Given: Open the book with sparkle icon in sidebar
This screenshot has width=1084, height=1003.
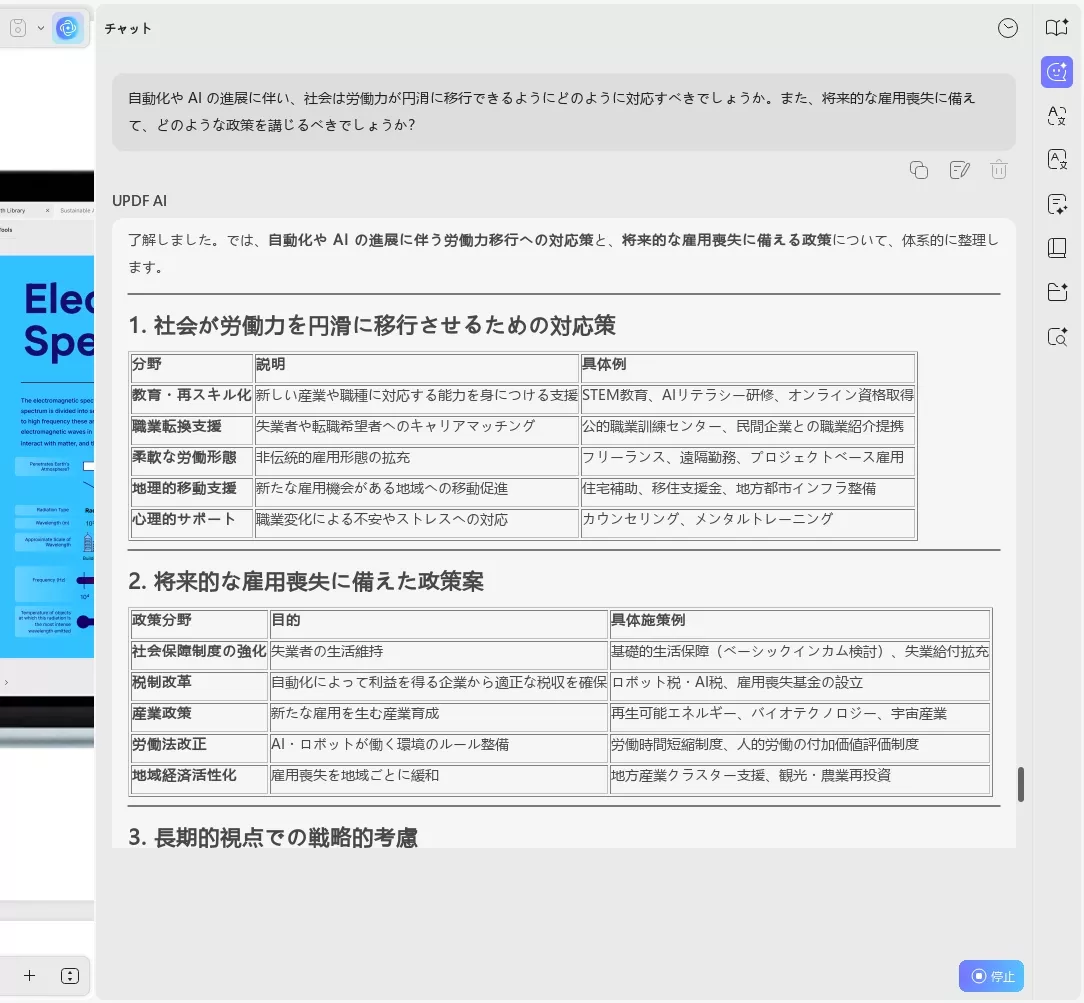Looking at the screenshot, I should click(x=1057, y=28).
